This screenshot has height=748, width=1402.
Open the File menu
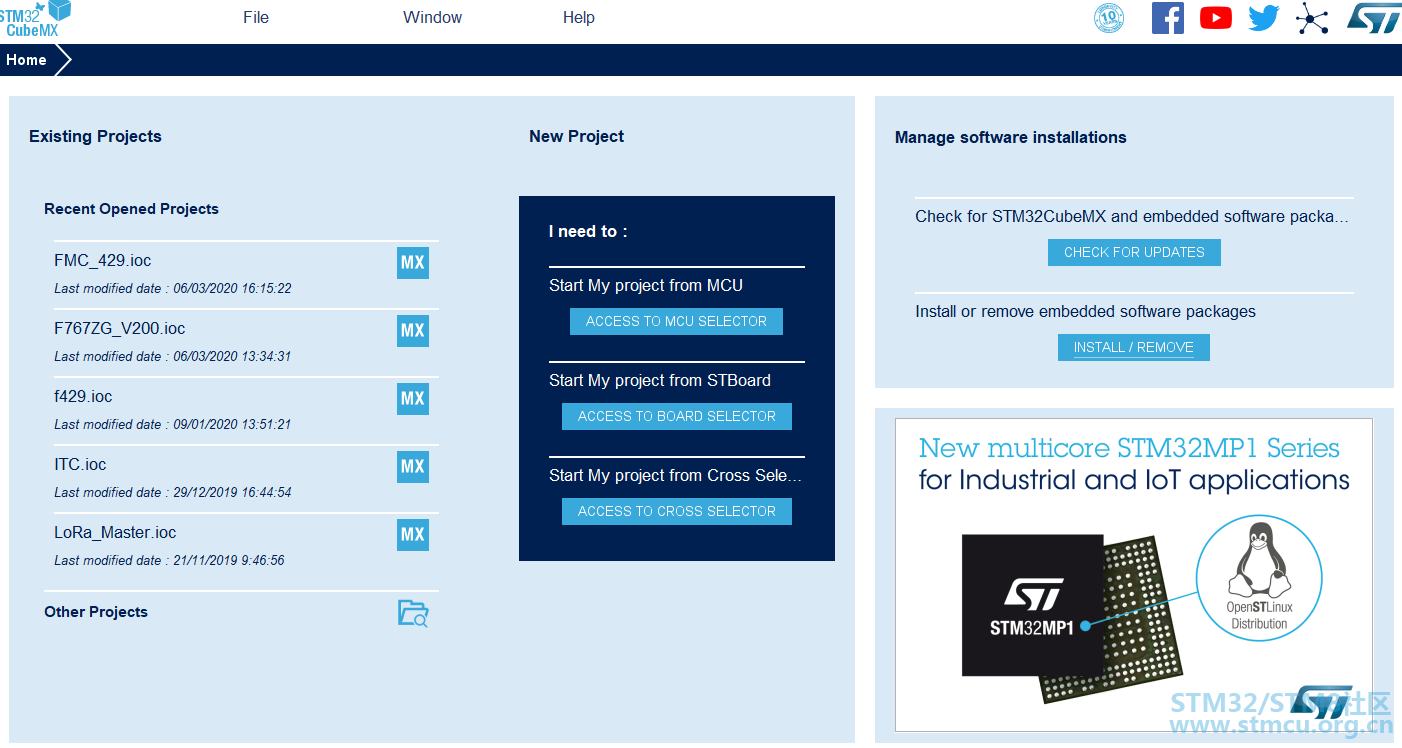256,17
